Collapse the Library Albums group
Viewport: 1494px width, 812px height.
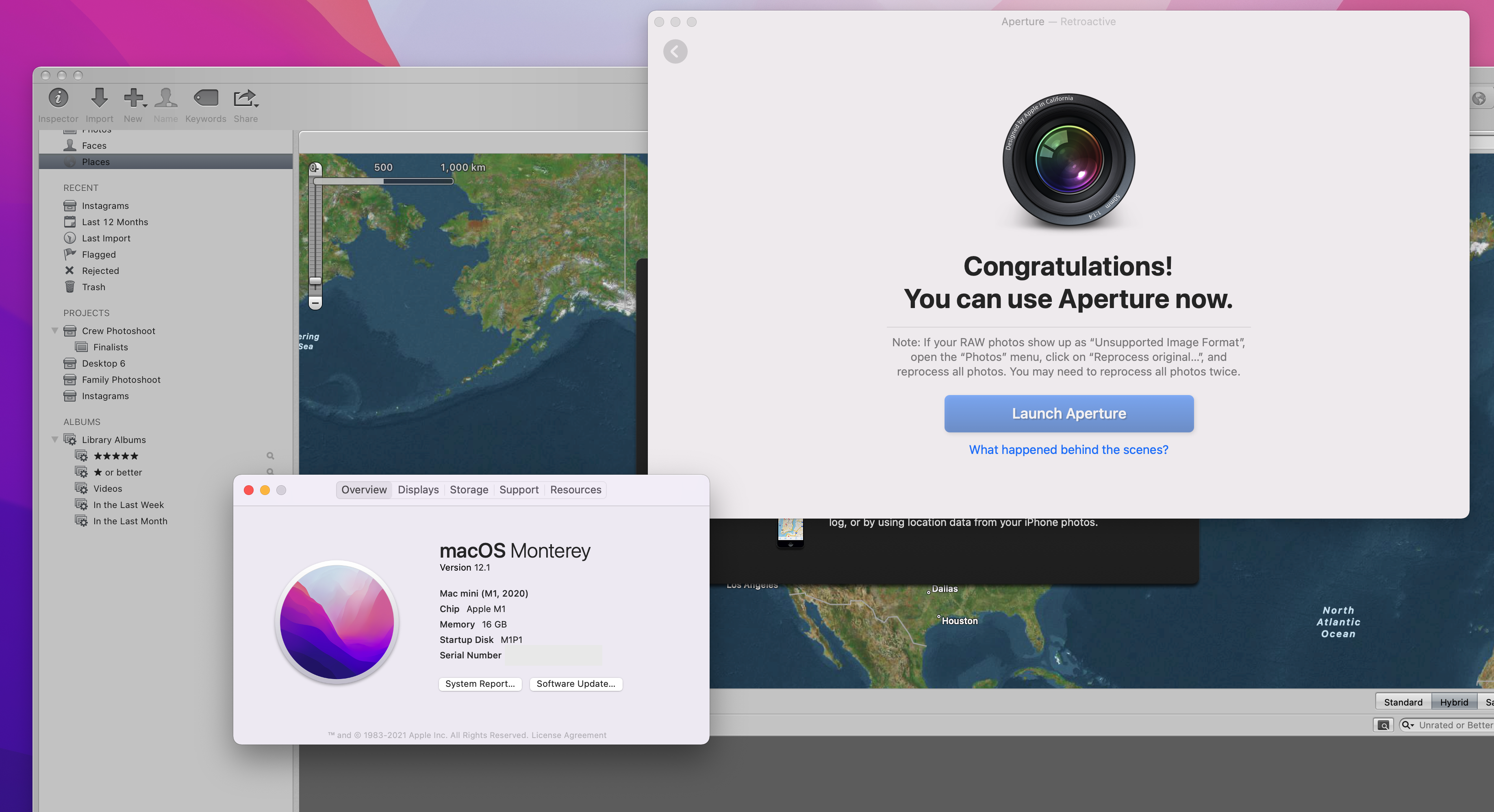[x=54, y=440]
